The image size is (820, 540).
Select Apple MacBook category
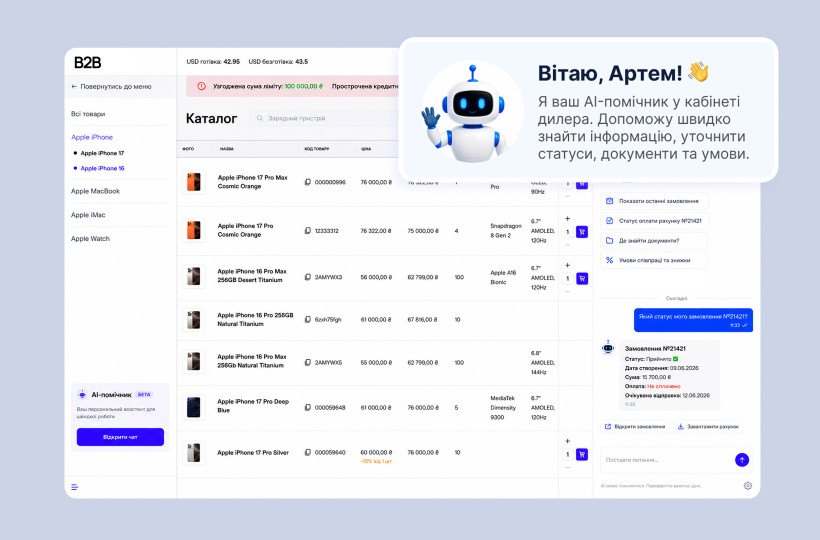tap(95, 191)
